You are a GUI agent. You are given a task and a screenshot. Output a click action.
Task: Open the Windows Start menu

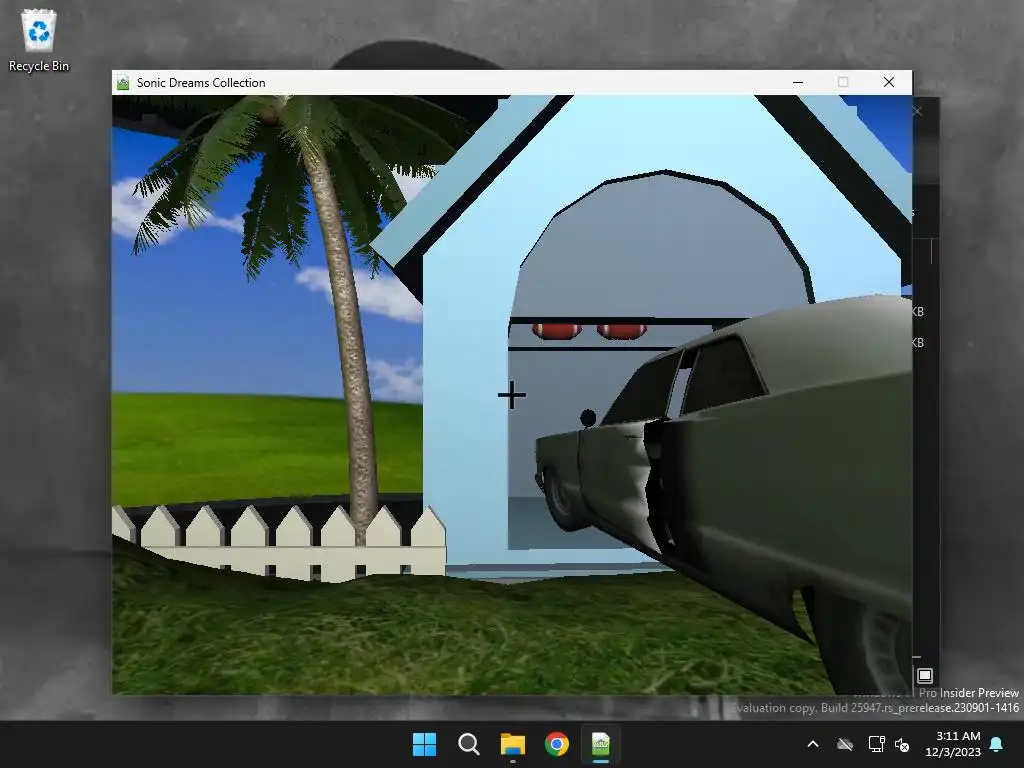click(x=424, y=744)
